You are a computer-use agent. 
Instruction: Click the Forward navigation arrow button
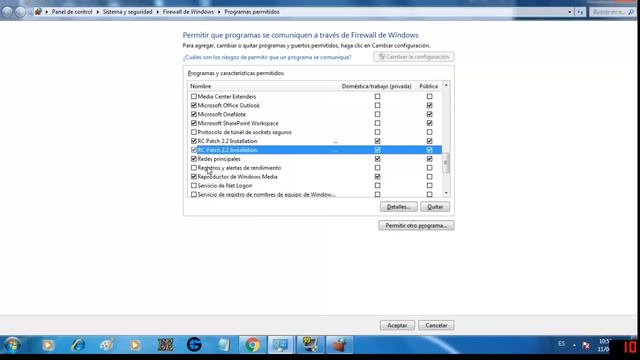coord(20,12)
